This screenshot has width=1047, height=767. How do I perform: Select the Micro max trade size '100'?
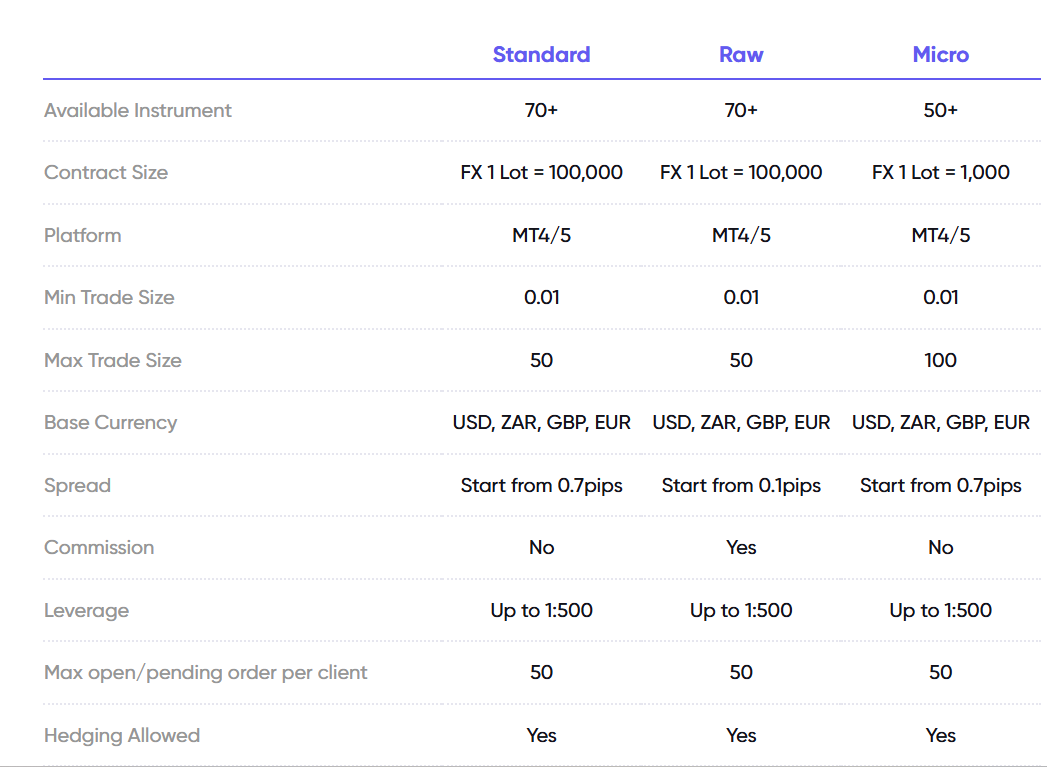coord(940,361)
